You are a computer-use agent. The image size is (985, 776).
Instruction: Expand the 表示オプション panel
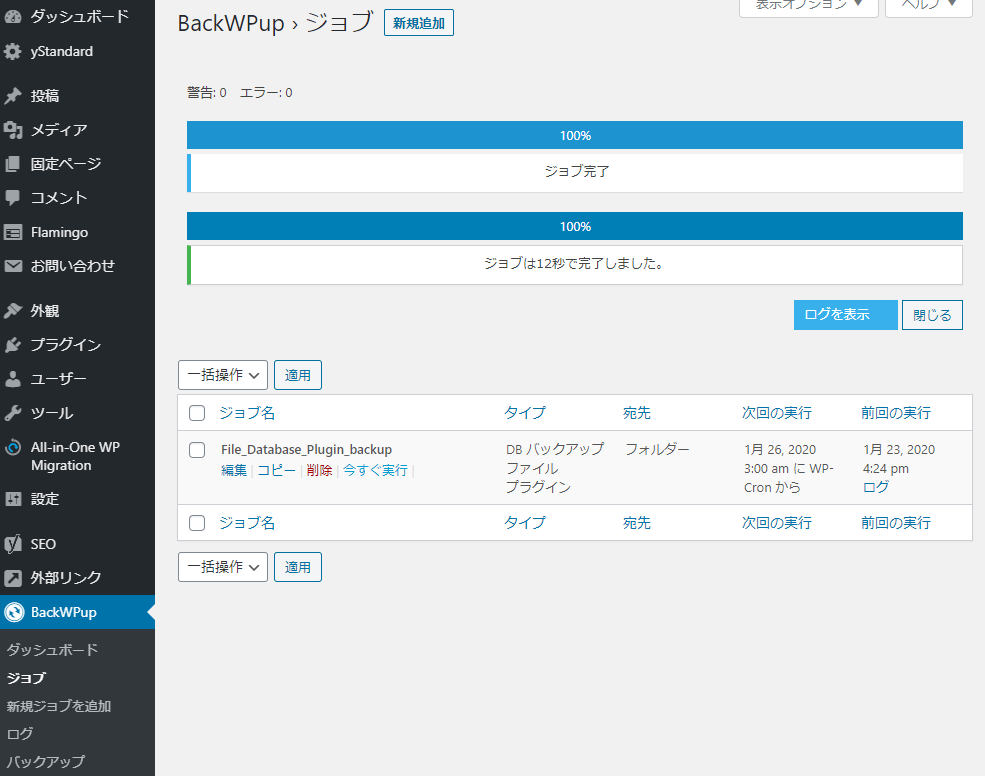808,5
